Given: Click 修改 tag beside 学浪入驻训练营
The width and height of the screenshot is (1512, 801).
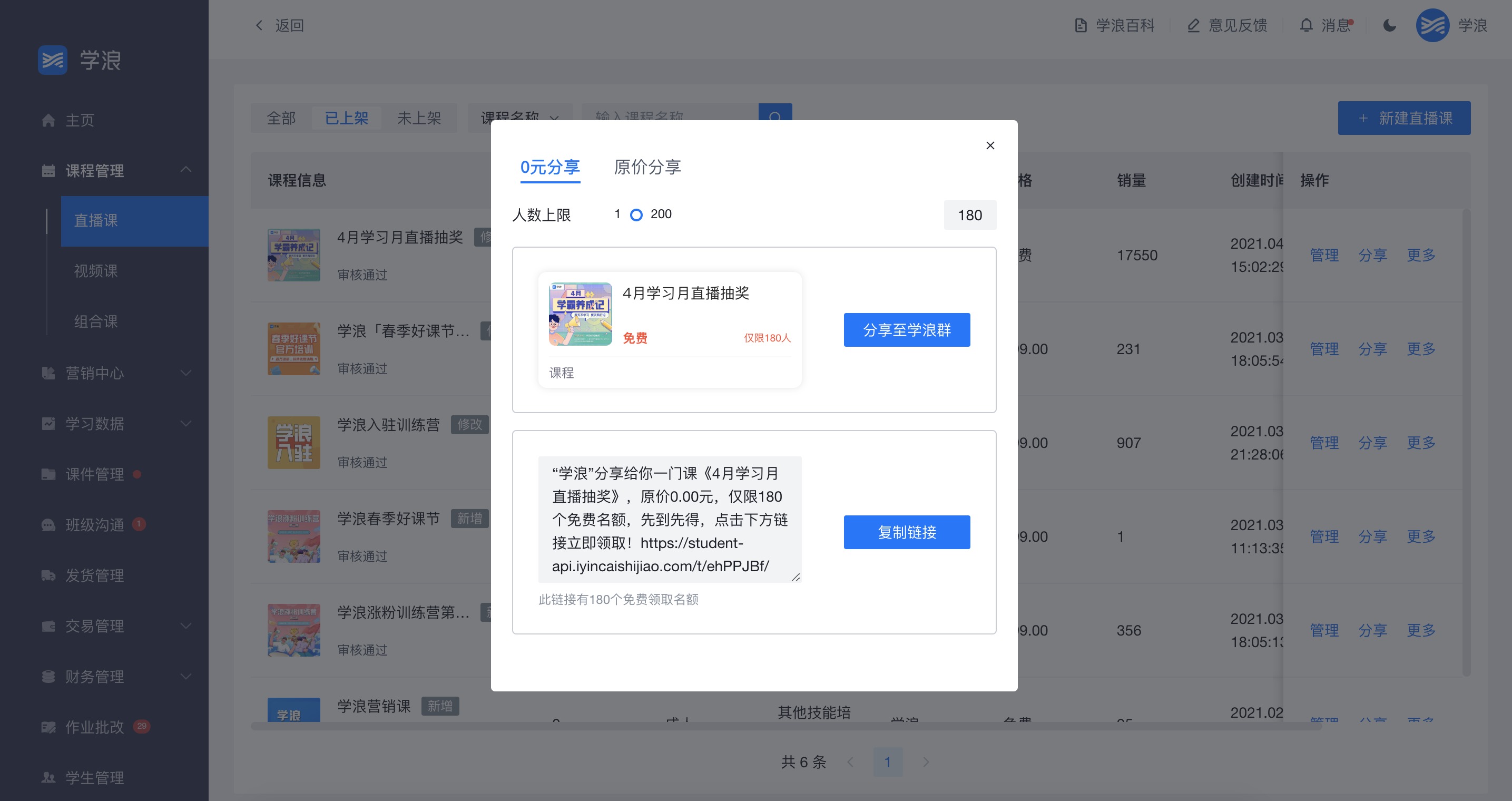Looking at the screenshot, I should point(469,425).
